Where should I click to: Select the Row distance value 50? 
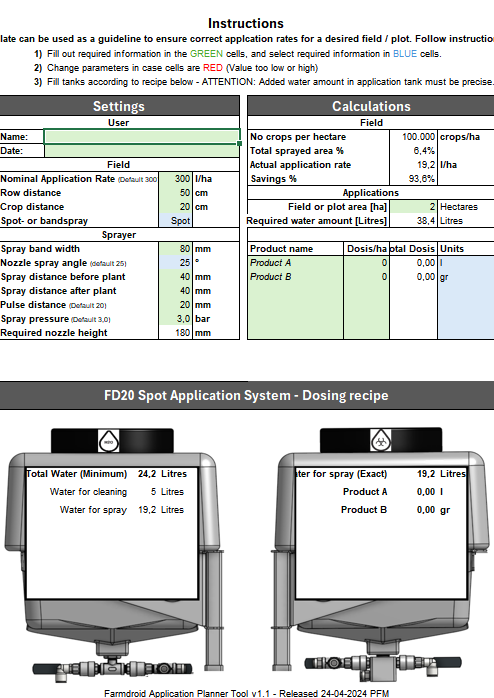click(x=175, y=193)
